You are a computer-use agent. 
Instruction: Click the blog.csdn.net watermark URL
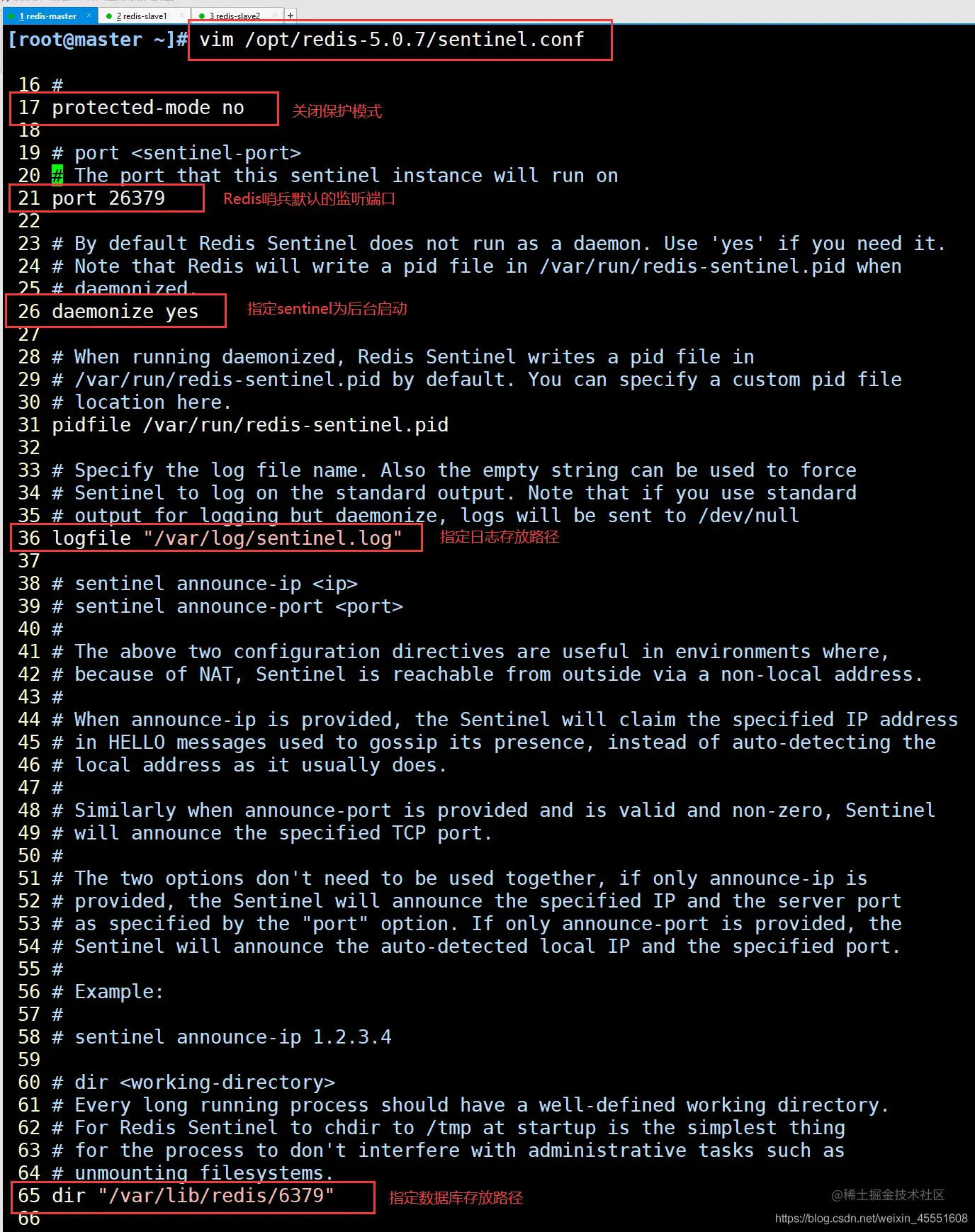click(x=871, y=1219)
